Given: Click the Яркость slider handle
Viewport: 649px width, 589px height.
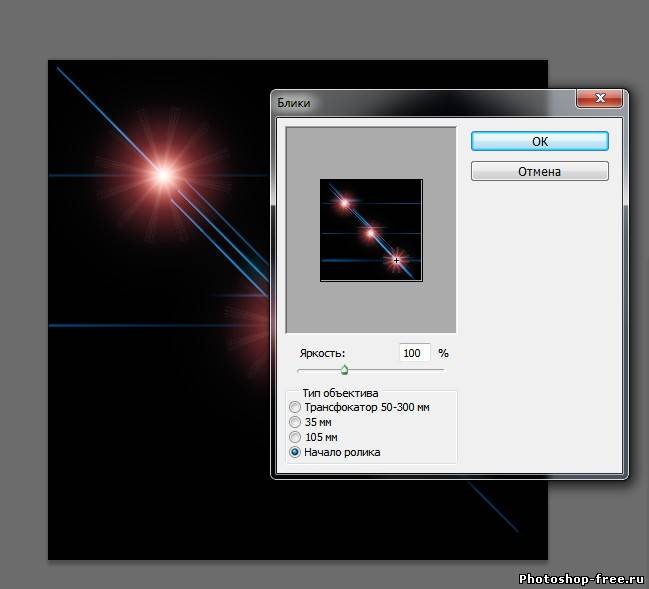Looking at the screenshot, I should 344,370.
